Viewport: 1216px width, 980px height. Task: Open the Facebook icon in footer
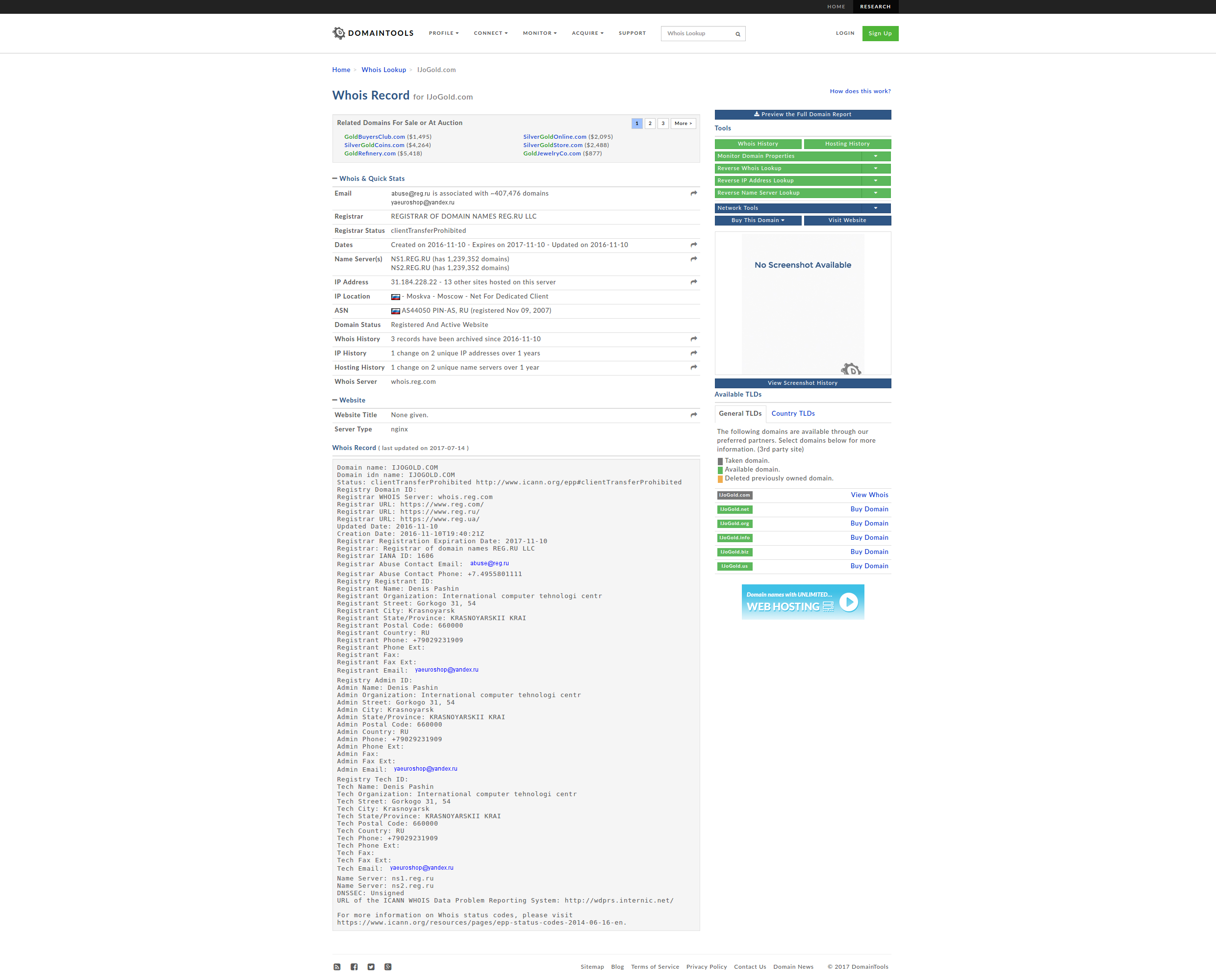point(354,966)
